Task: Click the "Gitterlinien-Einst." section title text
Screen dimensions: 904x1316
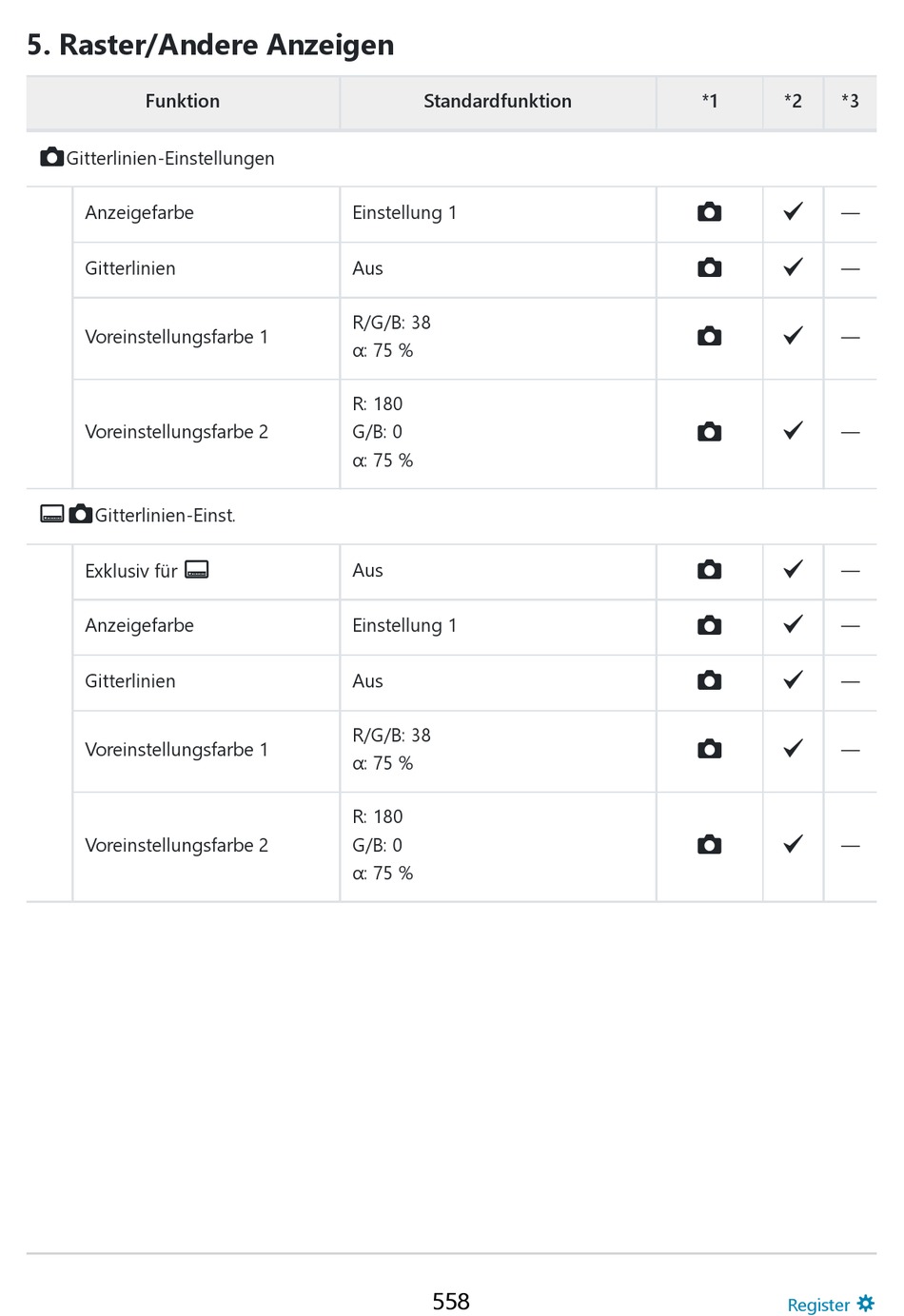Action: pos(165,516)
